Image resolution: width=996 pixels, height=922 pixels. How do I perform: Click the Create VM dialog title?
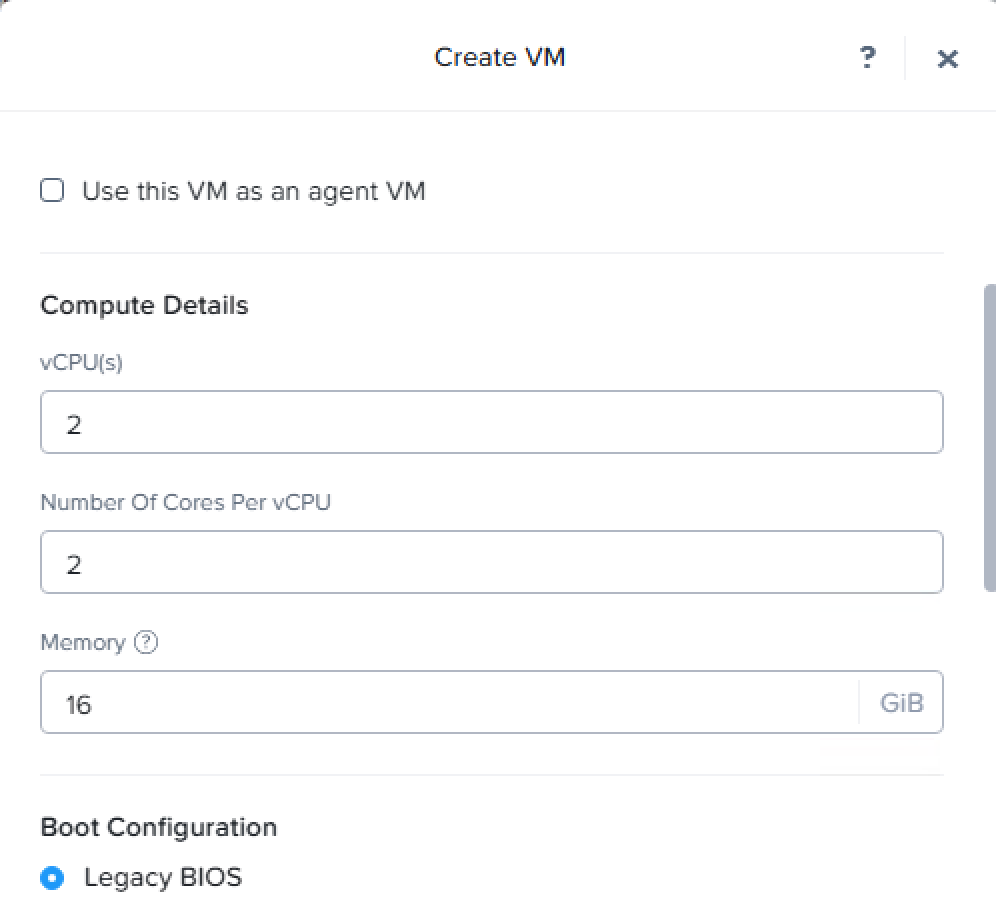[499, 57]
